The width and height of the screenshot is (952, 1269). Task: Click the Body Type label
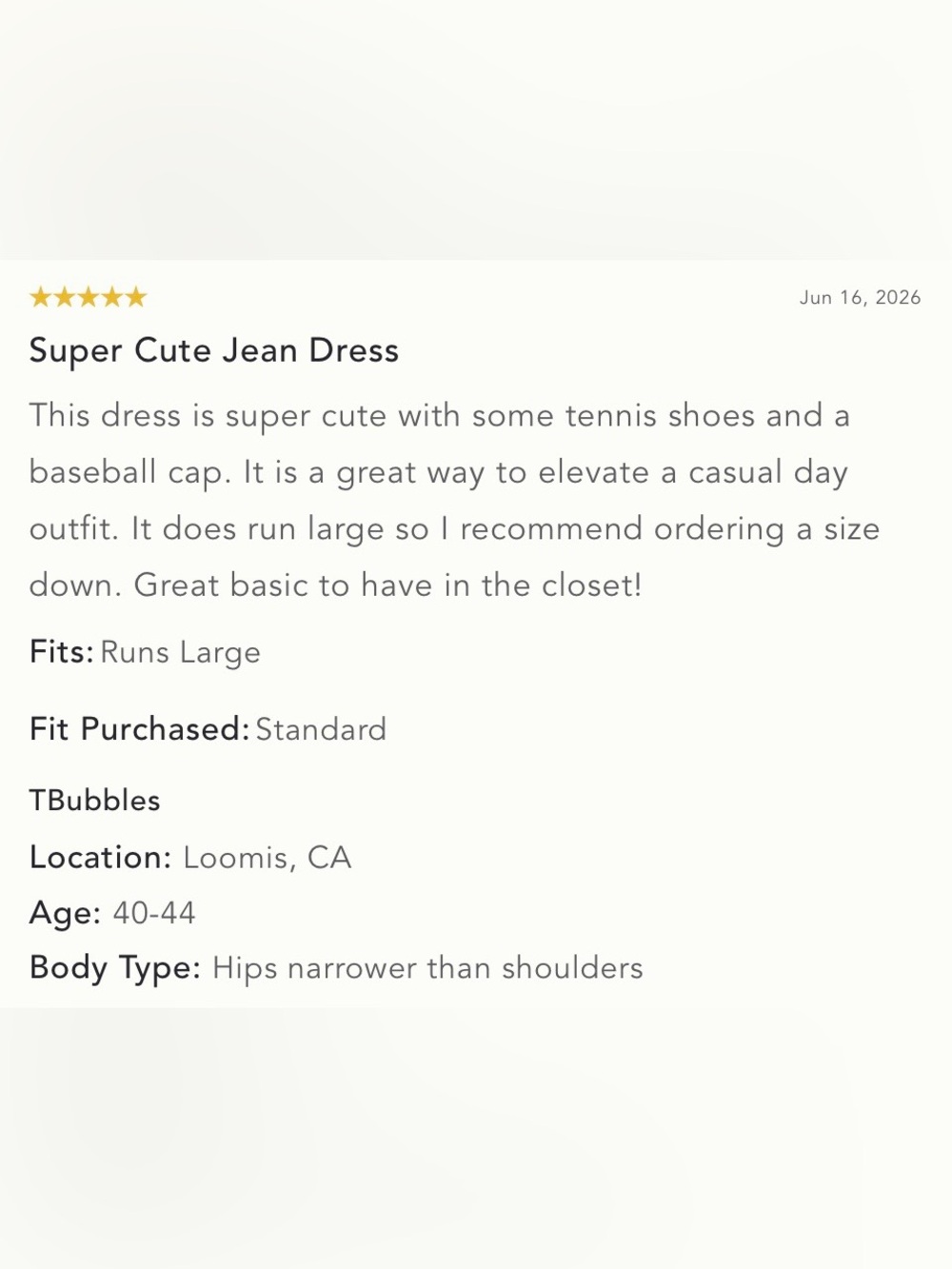[115, 968]
